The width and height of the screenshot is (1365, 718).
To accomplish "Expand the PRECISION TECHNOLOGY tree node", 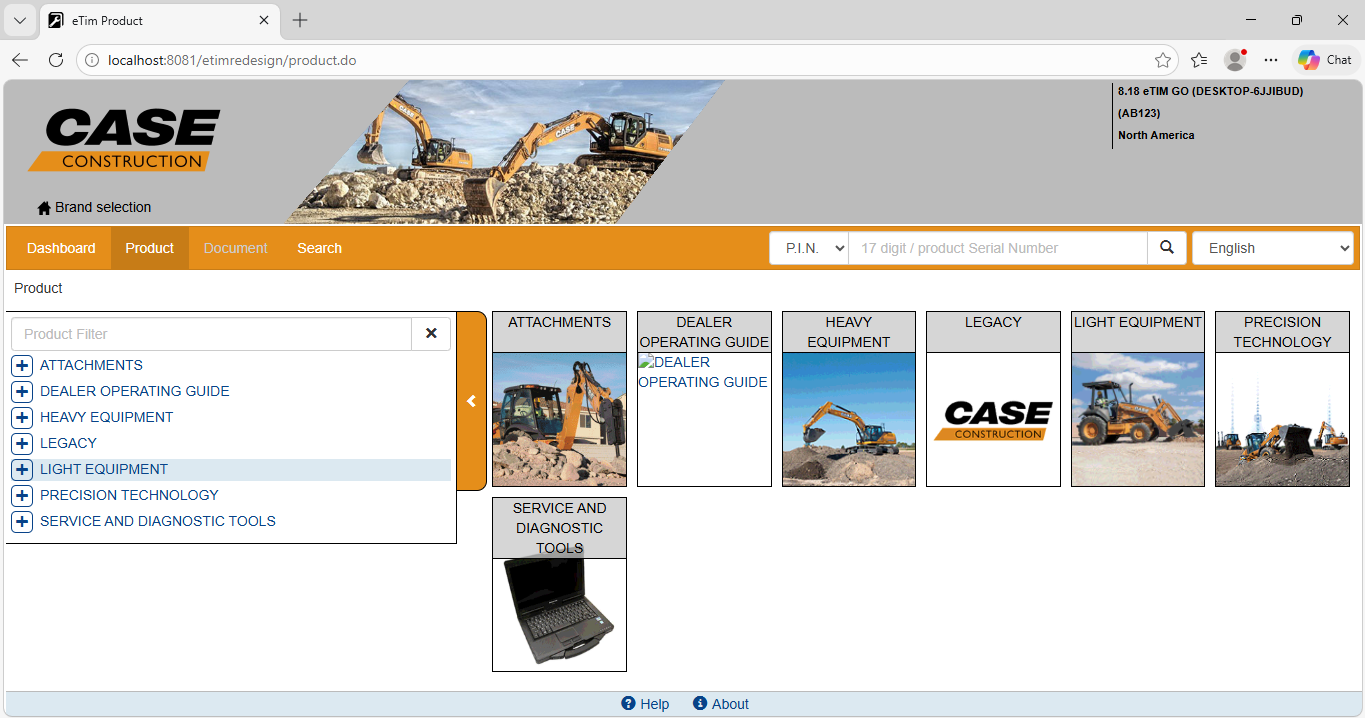I will click(x=22, y=496).
